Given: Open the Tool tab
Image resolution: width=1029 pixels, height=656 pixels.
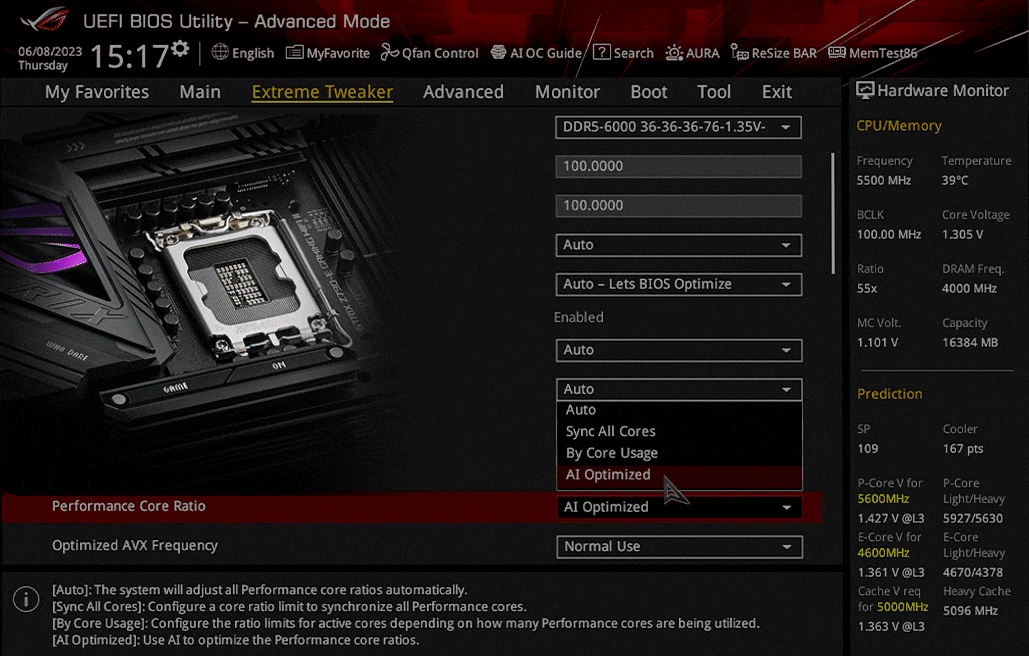Looking at the screenshot, I should tap(714, 92).
